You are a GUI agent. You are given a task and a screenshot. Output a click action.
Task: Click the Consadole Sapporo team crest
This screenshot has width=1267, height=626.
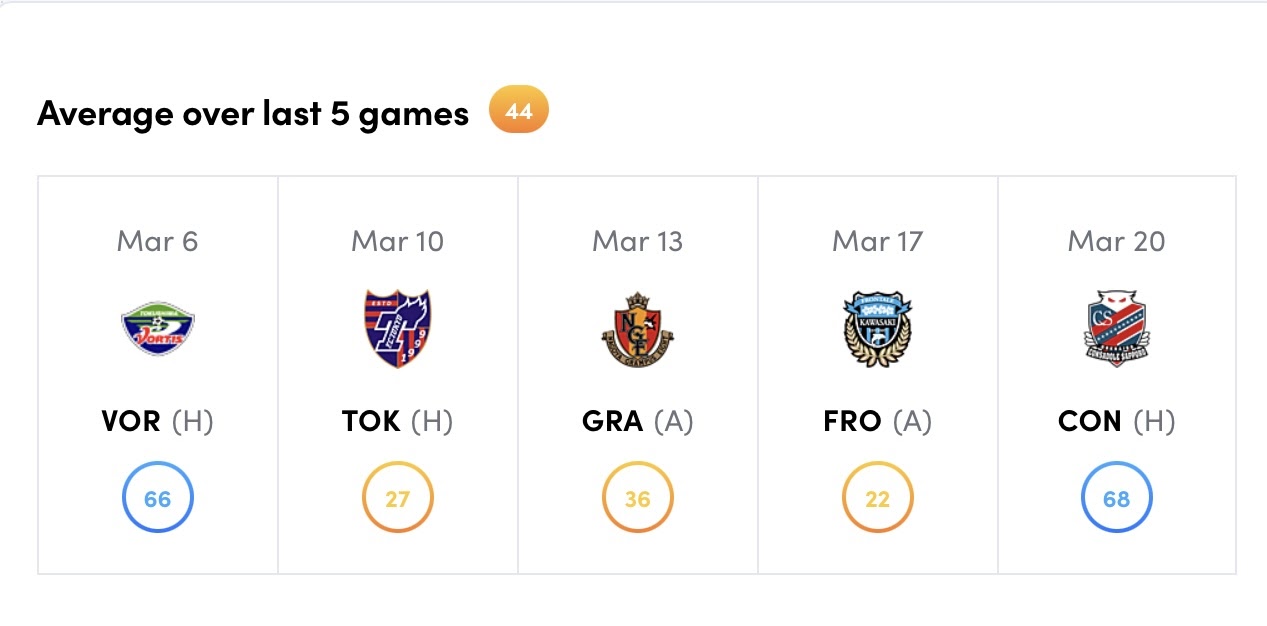click(1117, 329)
